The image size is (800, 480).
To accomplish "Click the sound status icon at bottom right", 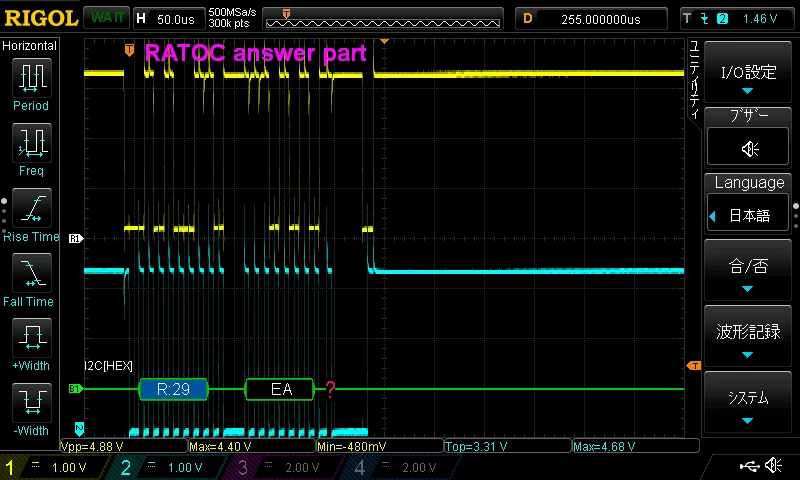I will coord(774,465).
